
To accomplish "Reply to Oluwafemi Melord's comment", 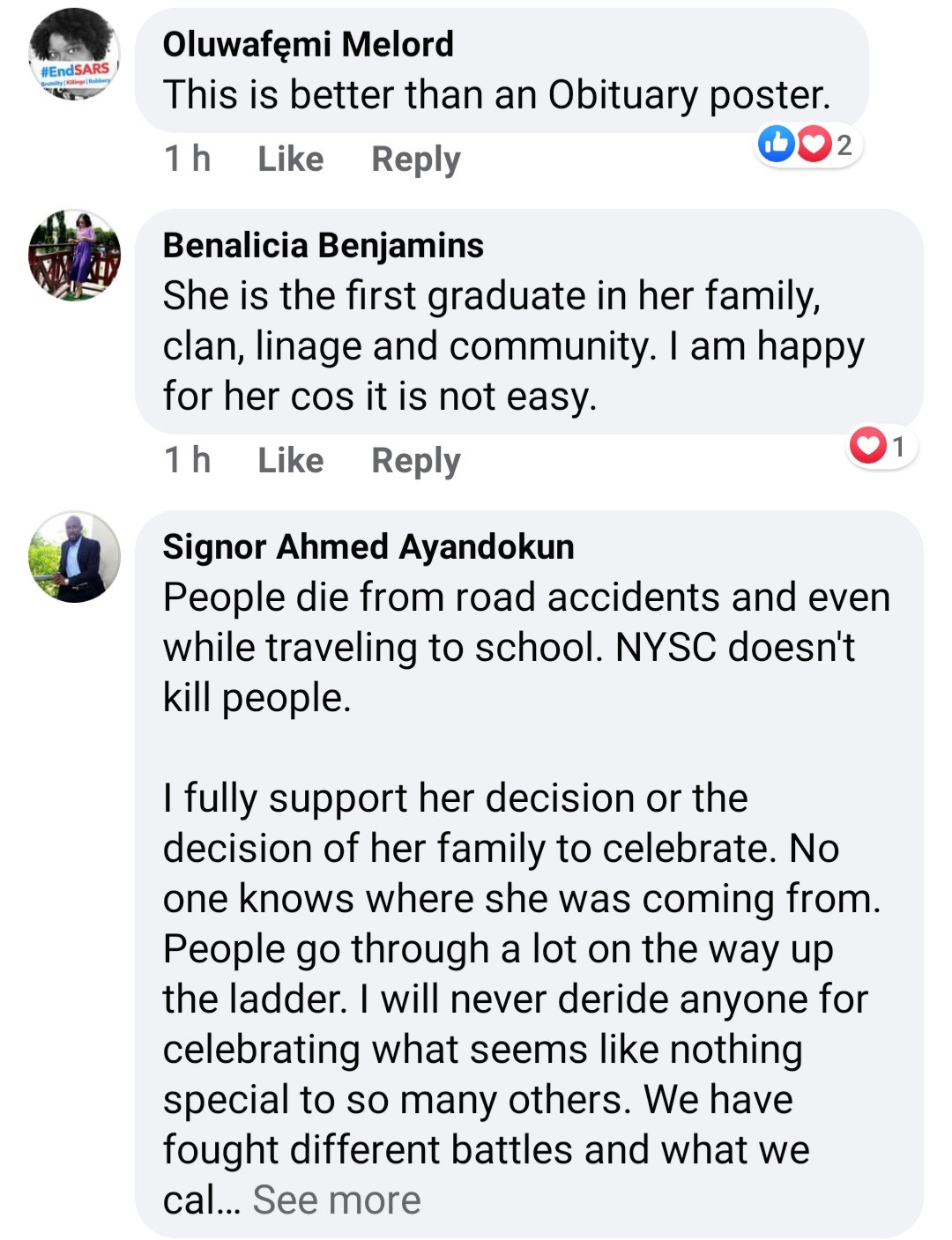I will point(415,160).
